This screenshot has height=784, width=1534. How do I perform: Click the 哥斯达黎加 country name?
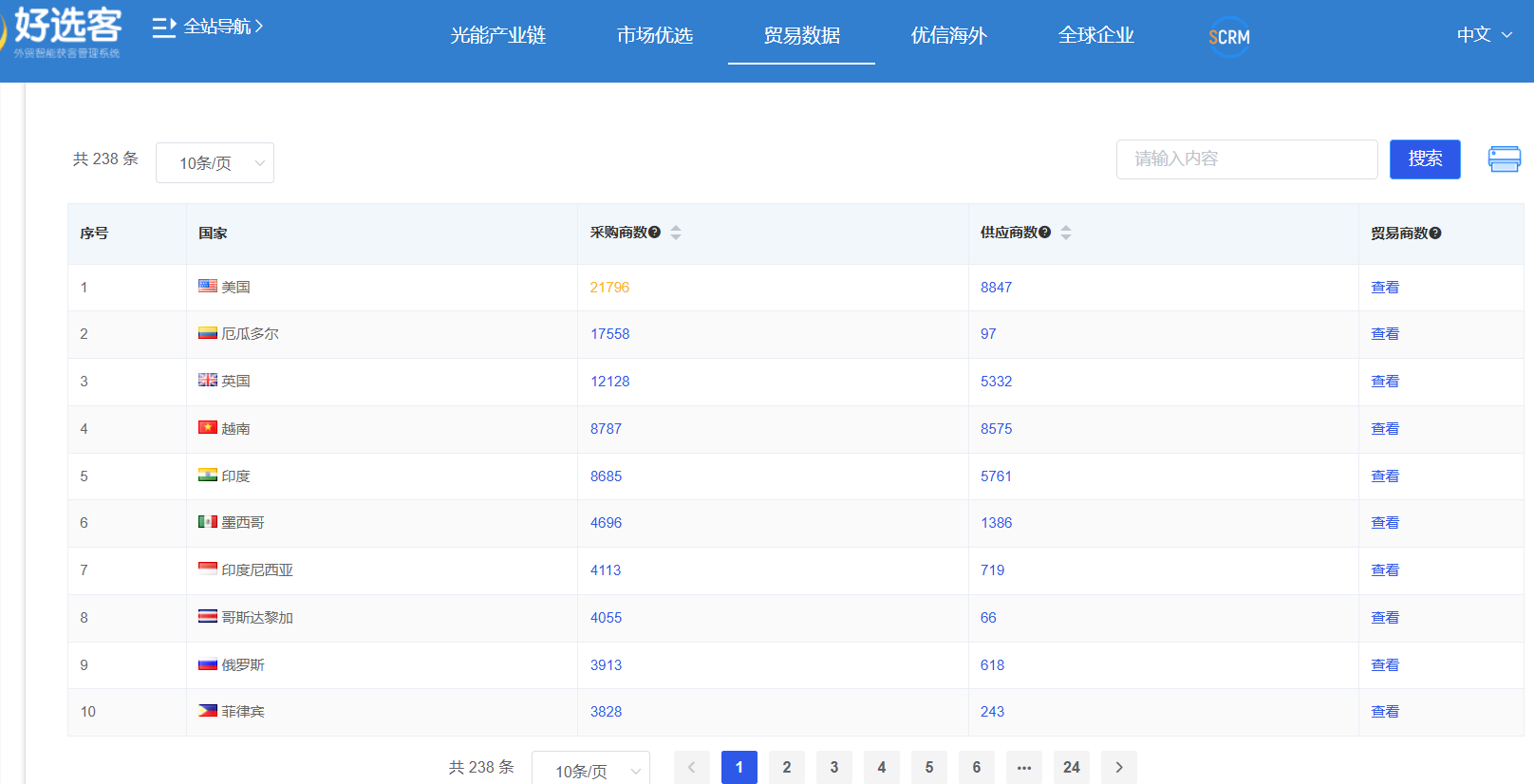coord(257,618)
